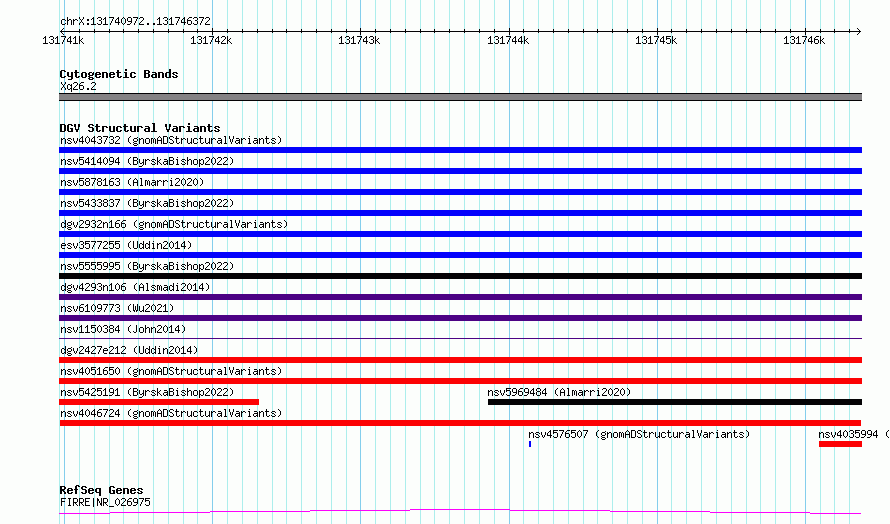Open the nsv5878163 Almarri2020 variant label
The height and width of the screenshot is (524, 890).
132,182
